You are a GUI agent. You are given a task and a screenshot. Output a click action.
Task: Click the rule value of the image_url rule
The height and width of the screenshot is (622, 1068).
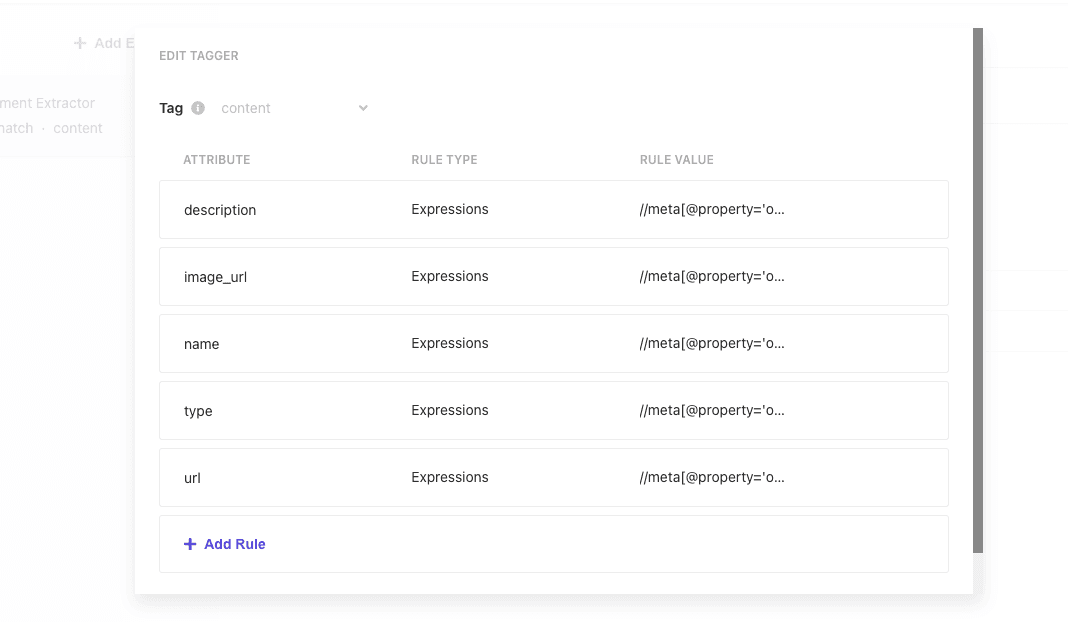712,277
